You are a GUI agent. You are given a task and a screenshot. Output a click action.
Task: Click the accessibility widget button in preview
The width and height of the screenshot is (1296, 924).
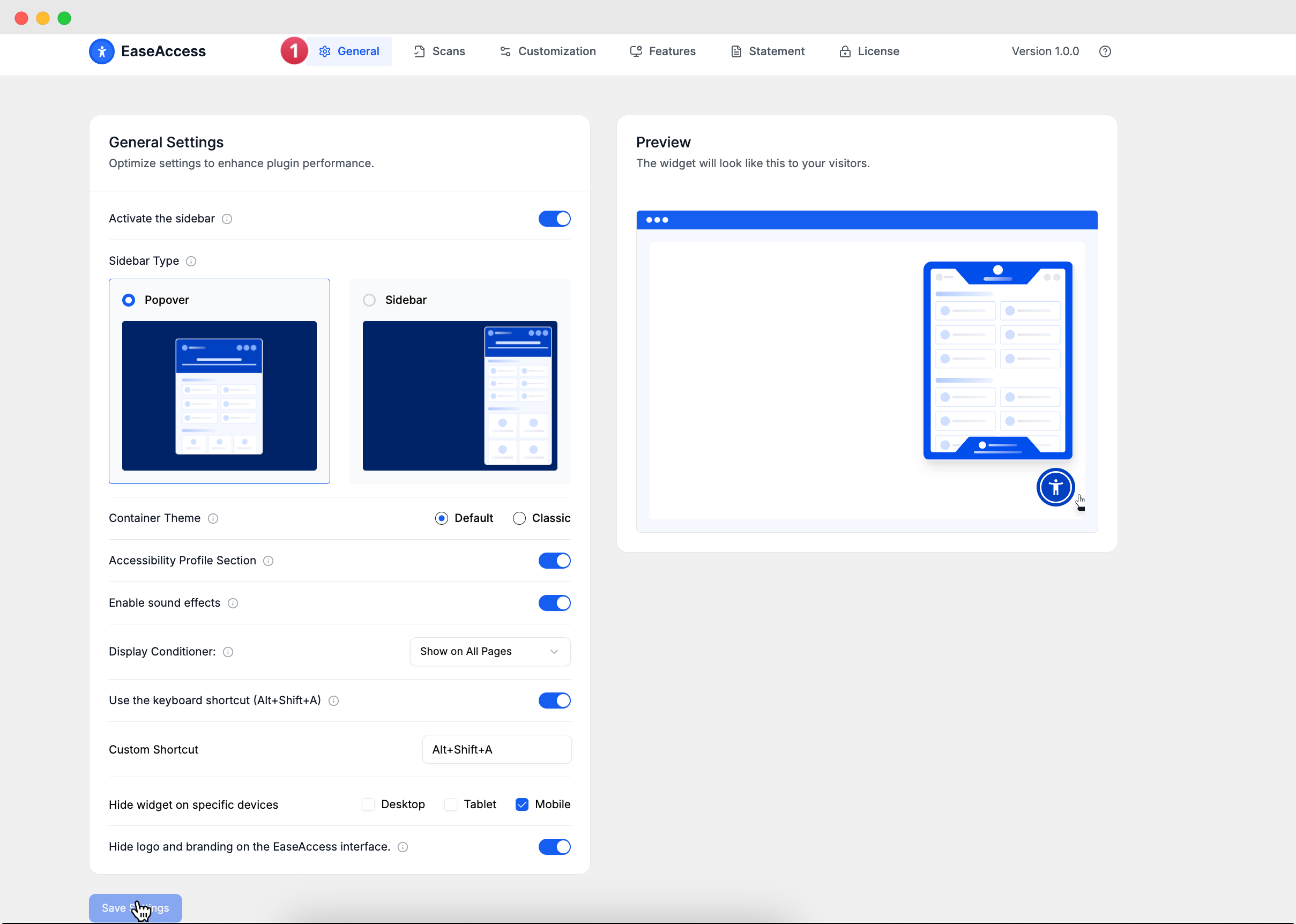[1055, 487]
